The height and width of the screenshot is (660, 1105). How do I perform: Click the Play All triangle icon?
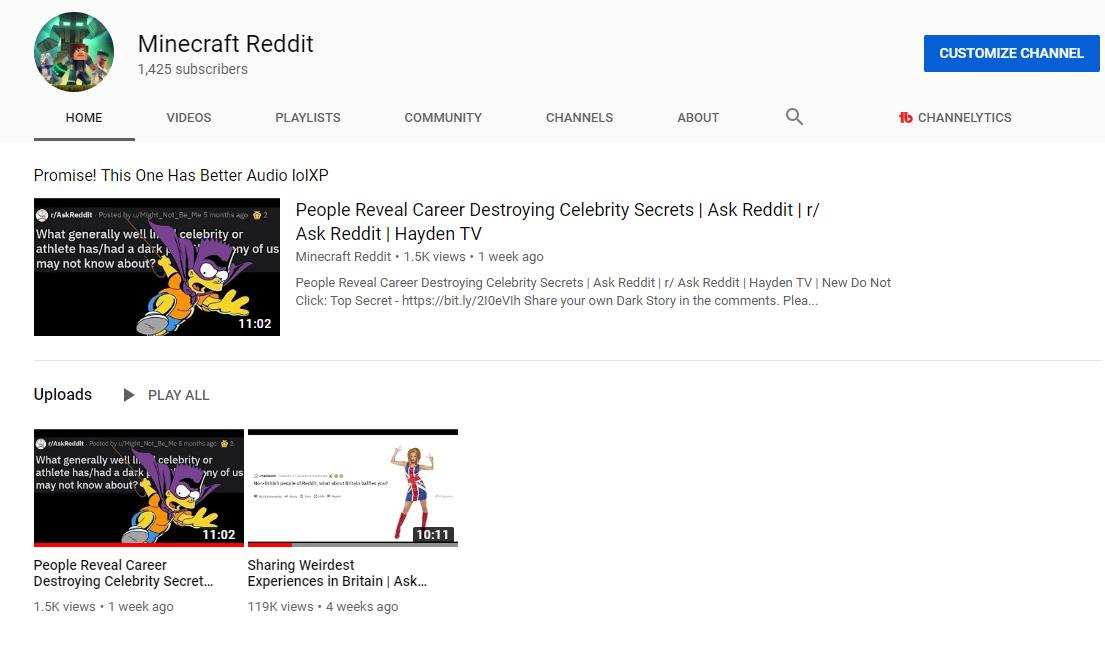point(128,395)
